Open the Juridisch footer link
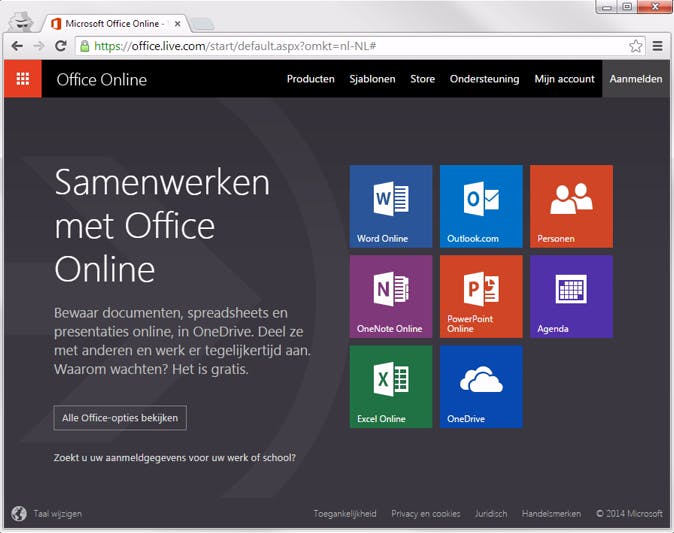This screenshot has height=533, width=674. point(491,514)
